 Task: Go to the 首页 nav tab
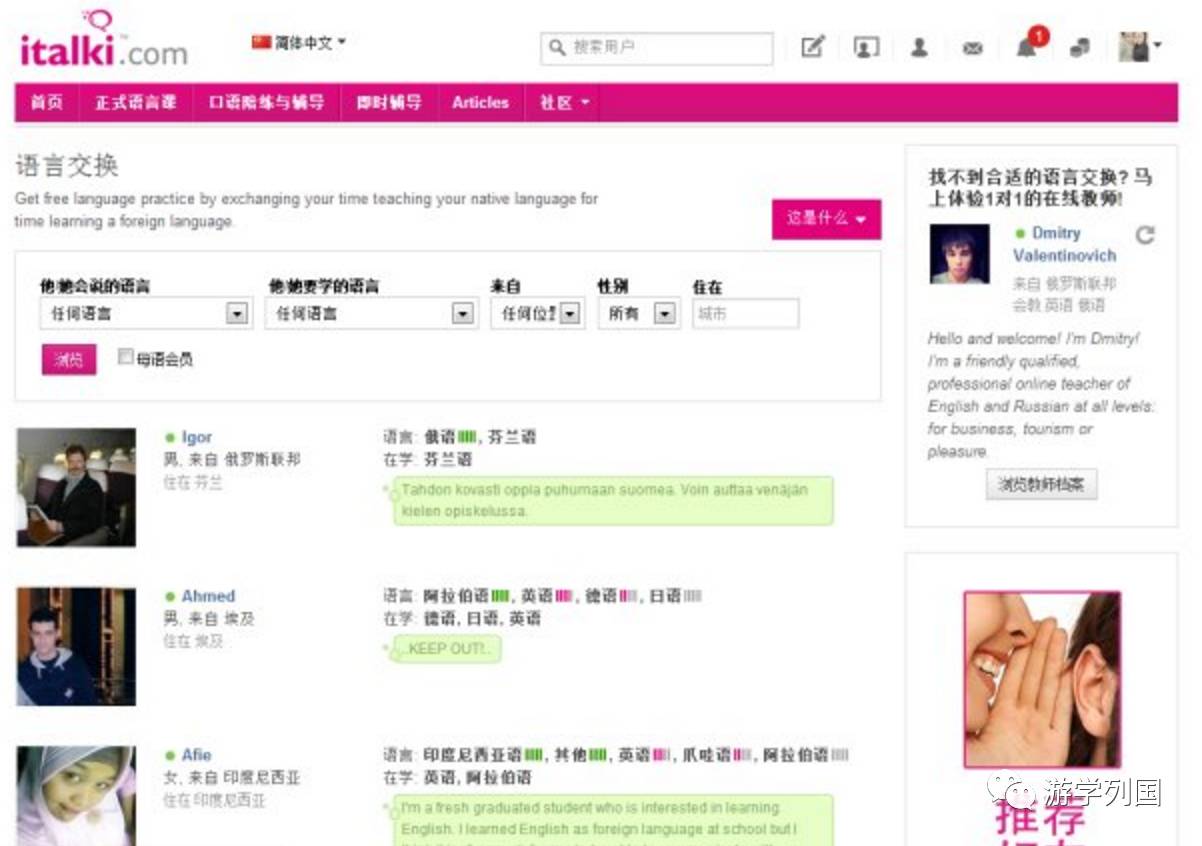(46, 103)
